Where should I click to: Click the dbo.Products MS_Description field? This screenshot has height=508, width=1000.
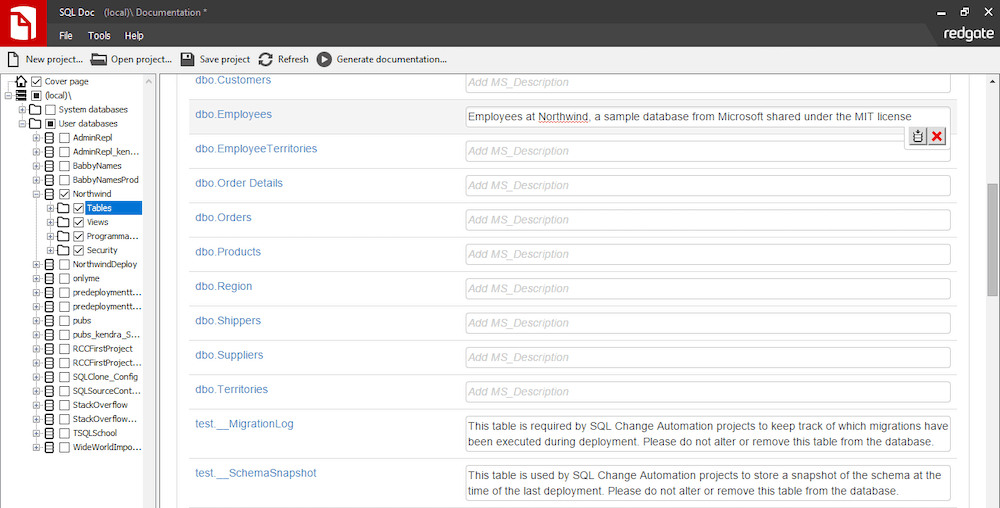(x=708, y=254)
